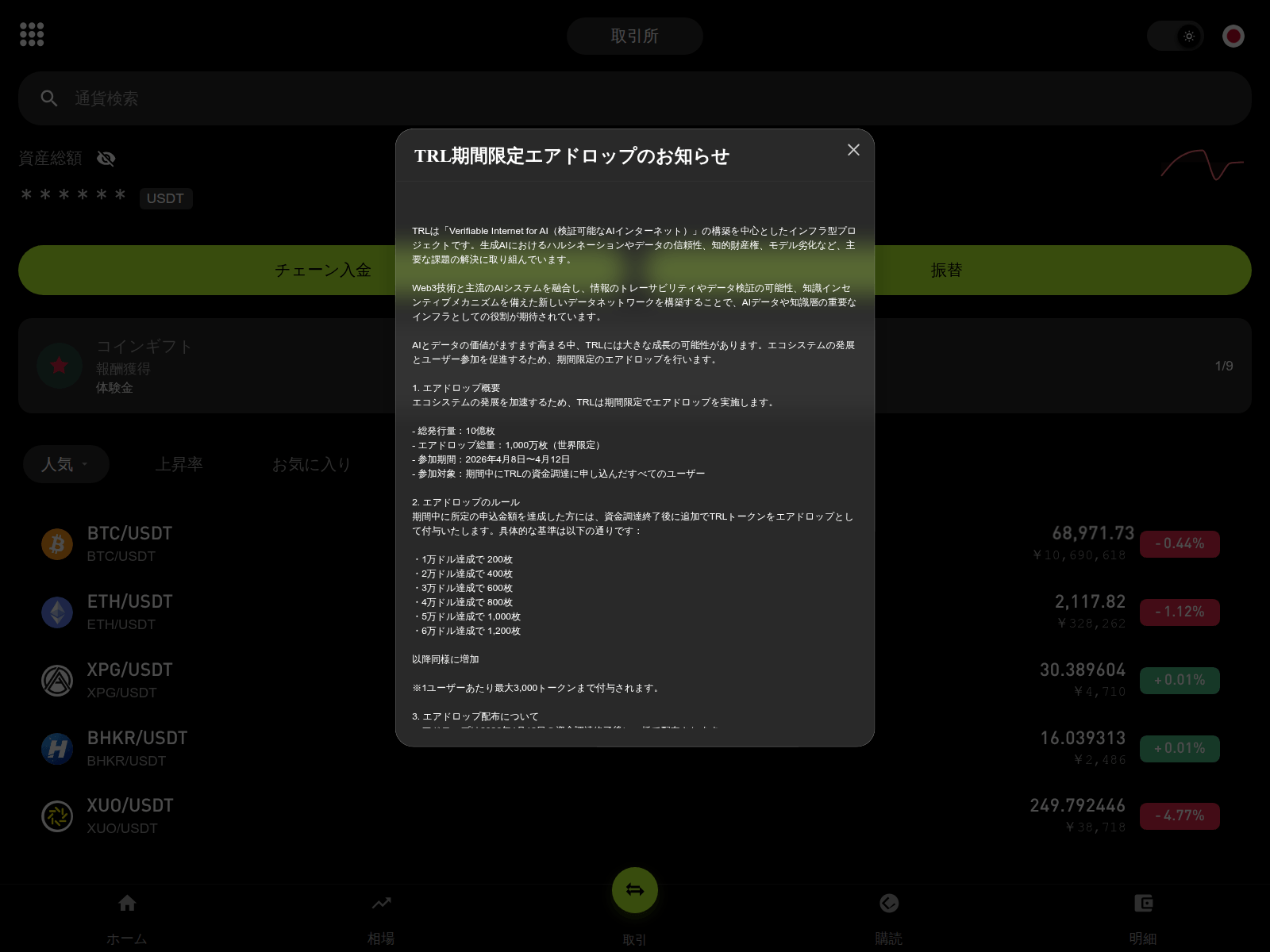Click the 資産総額 label

tap(50, 159)
